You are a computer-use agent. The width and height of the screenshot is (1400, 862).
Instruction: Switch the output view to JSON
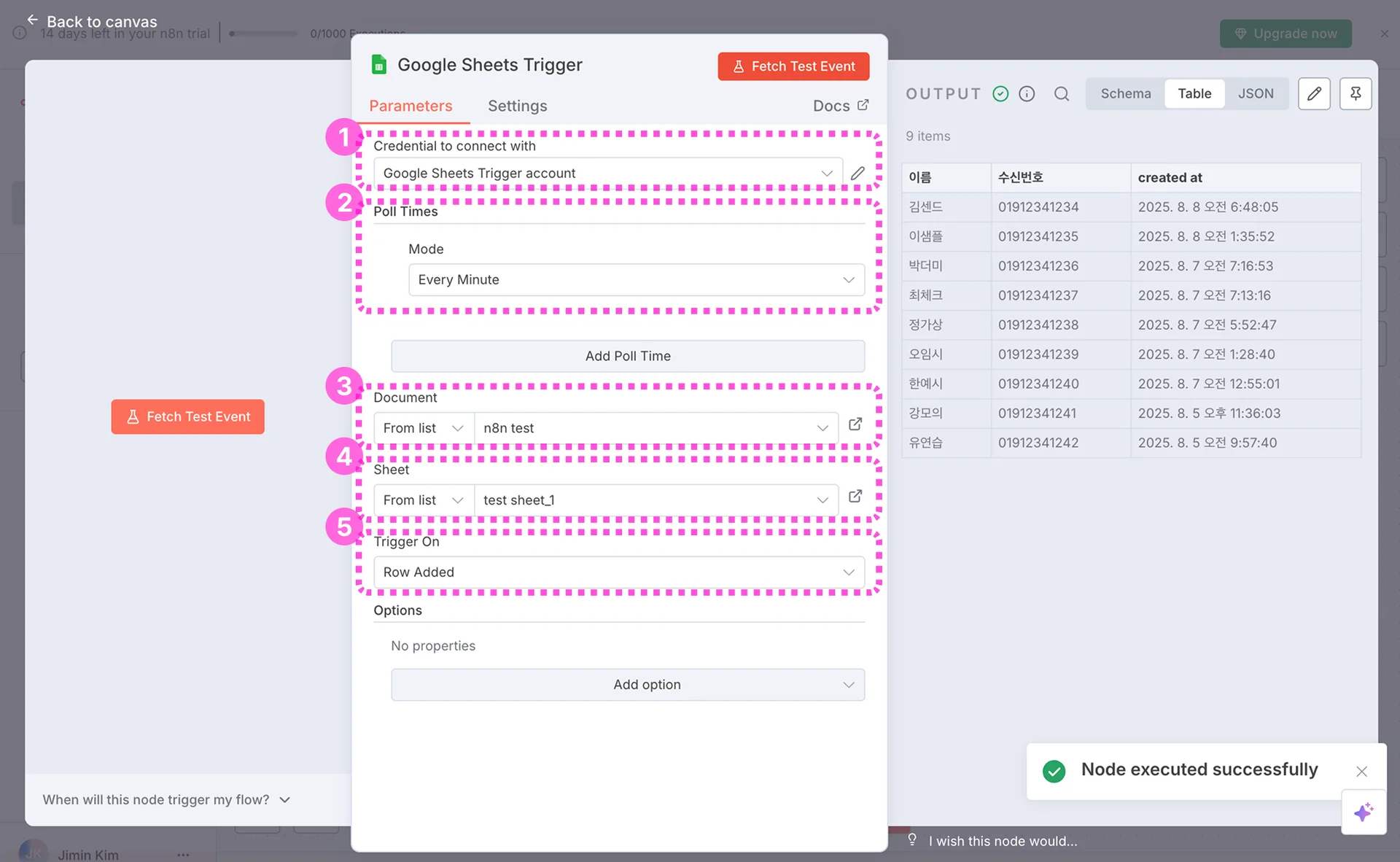(x=1255, y=94)
